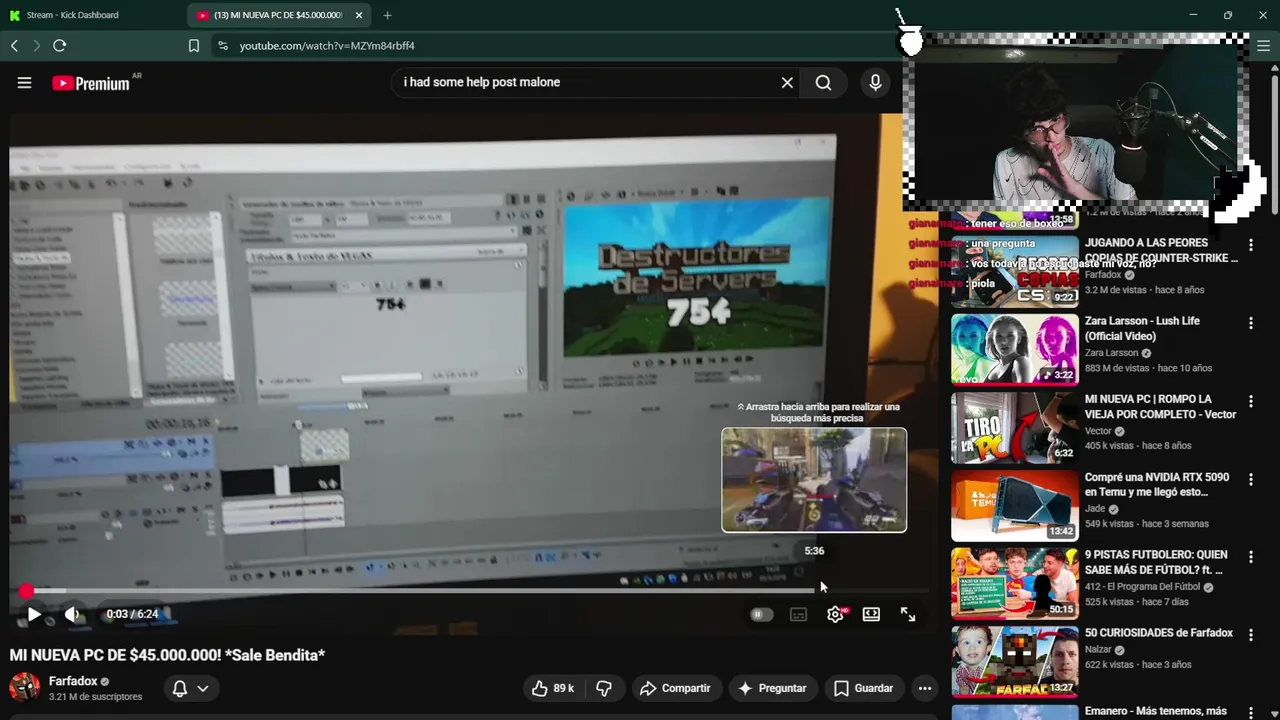Open the notification bell dropdown
1280x720 pixels.
190,688
